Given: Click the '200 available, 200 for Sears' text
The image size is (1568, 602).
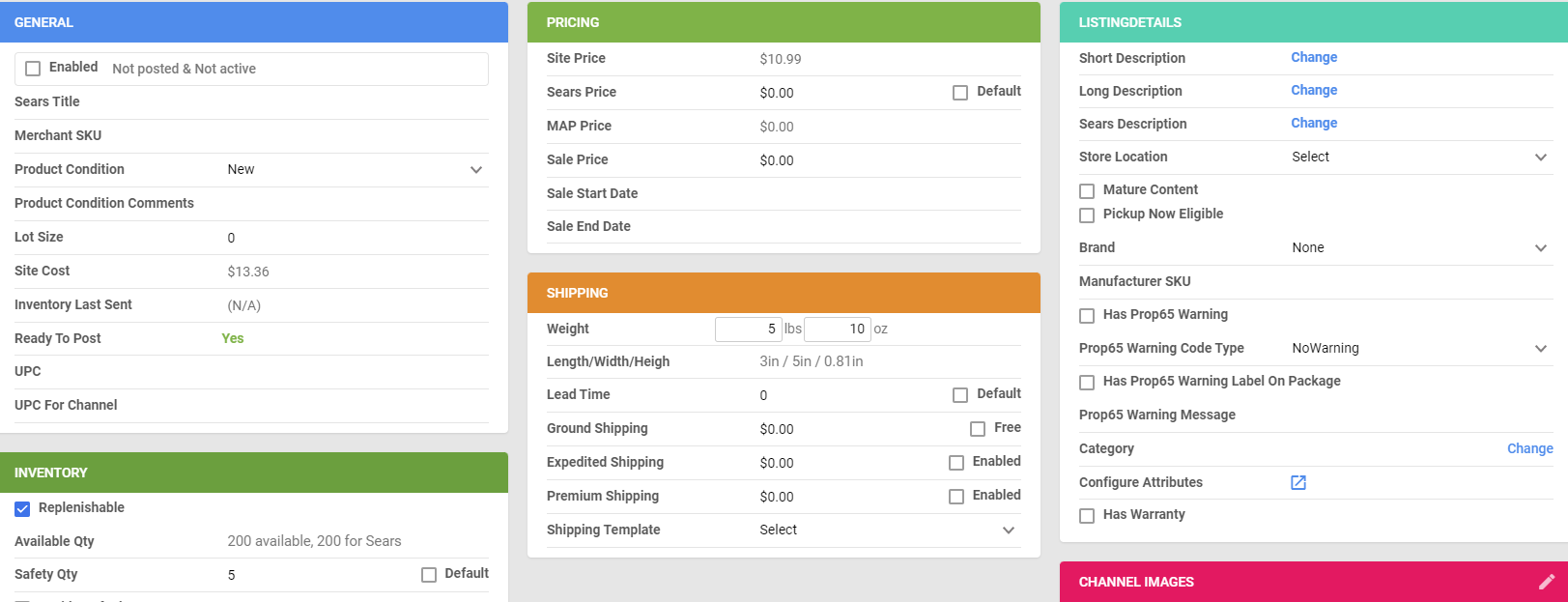Looking at the screenshot, I should 314,541.
